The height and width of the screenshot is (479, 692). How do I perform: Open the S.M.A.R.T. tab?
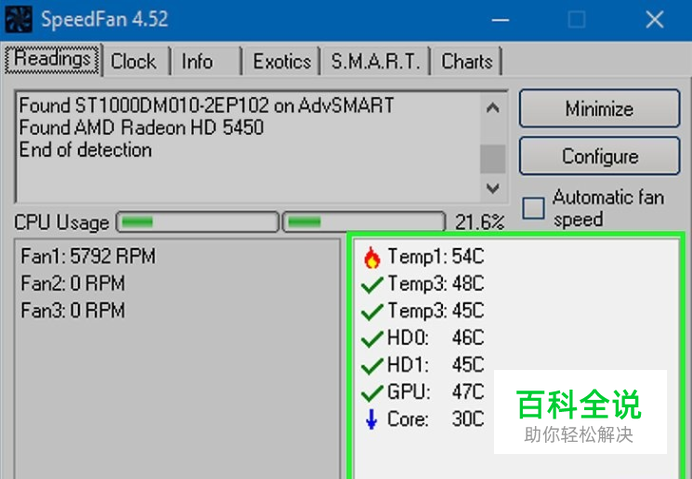376,61
